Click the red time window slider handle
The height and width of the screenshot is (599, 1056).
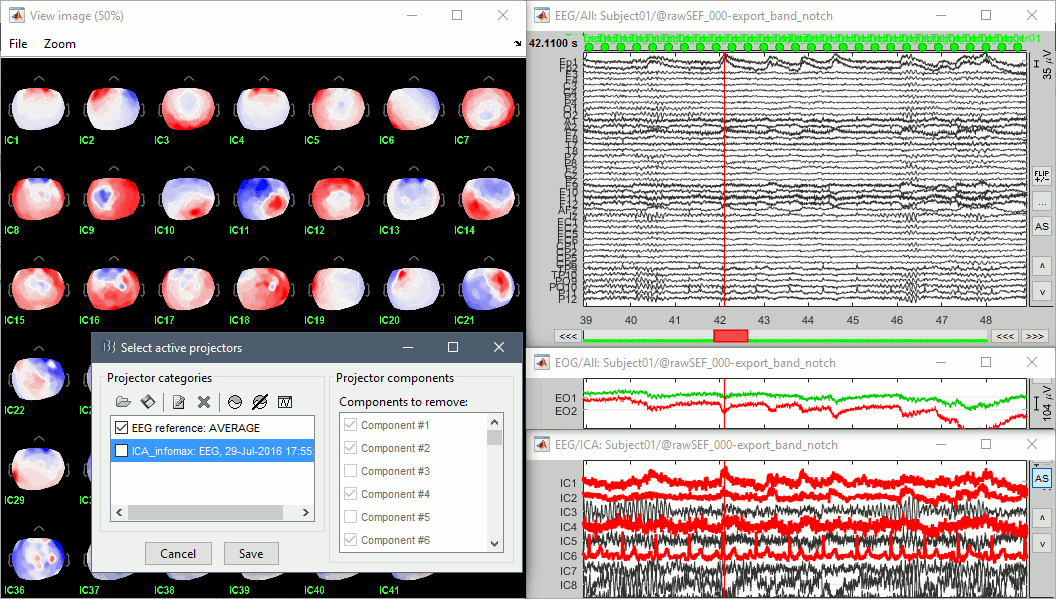(x=730, y=336)
